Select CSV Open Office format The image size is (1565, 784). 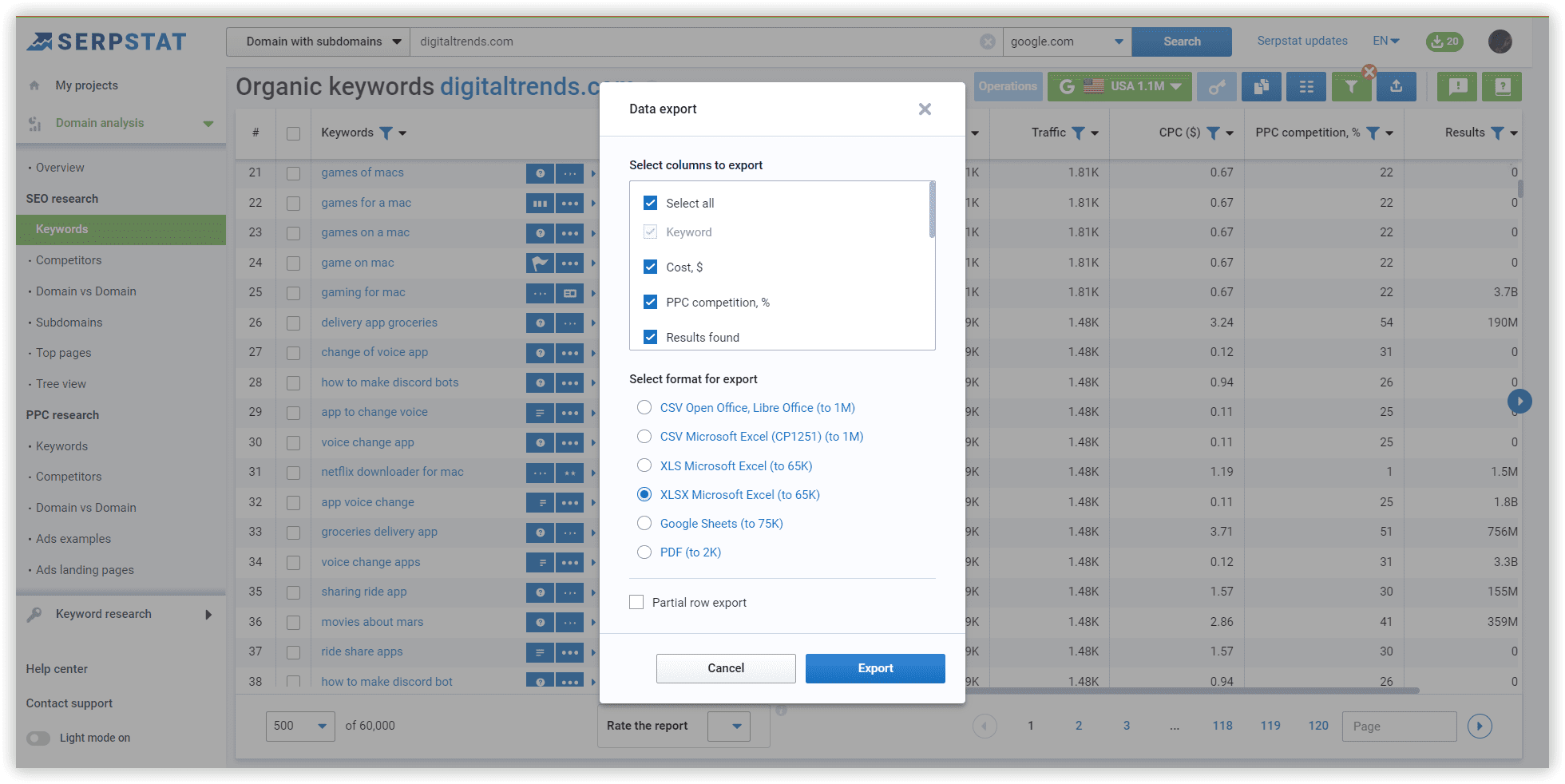[x=644, y=407]
